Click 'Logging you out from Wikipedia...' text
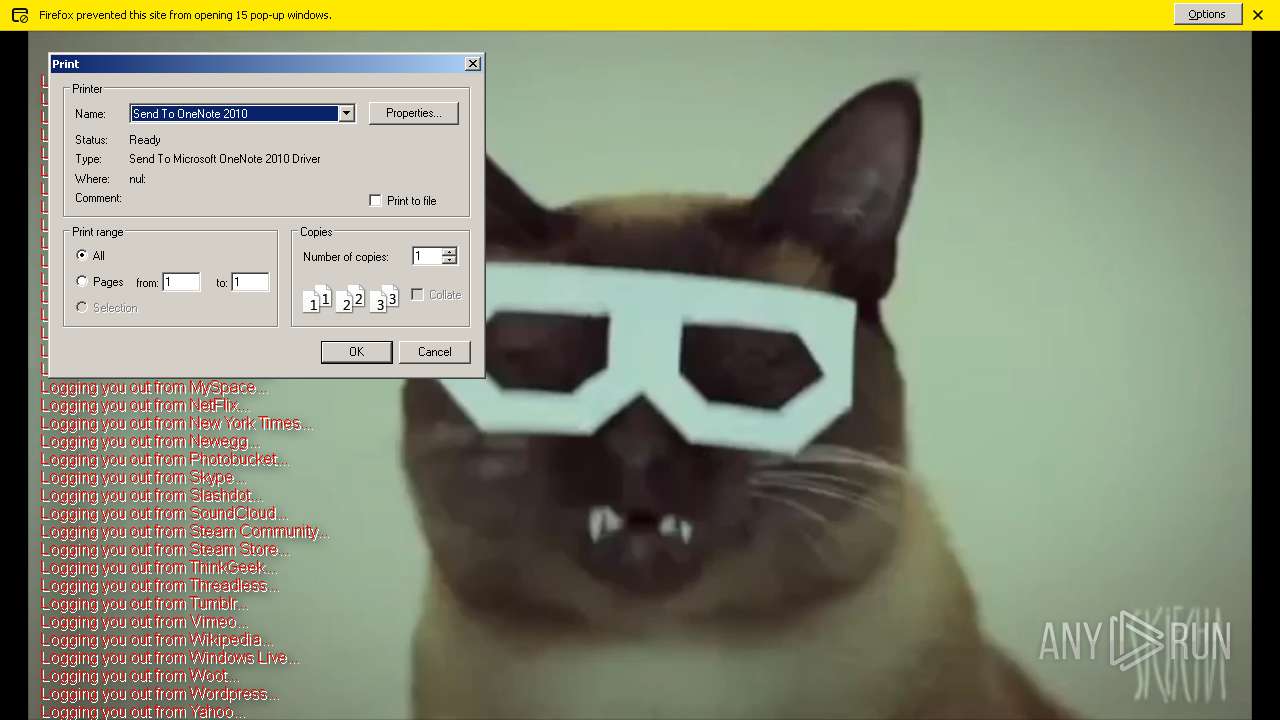The image size is (1280, 720). 157,640
